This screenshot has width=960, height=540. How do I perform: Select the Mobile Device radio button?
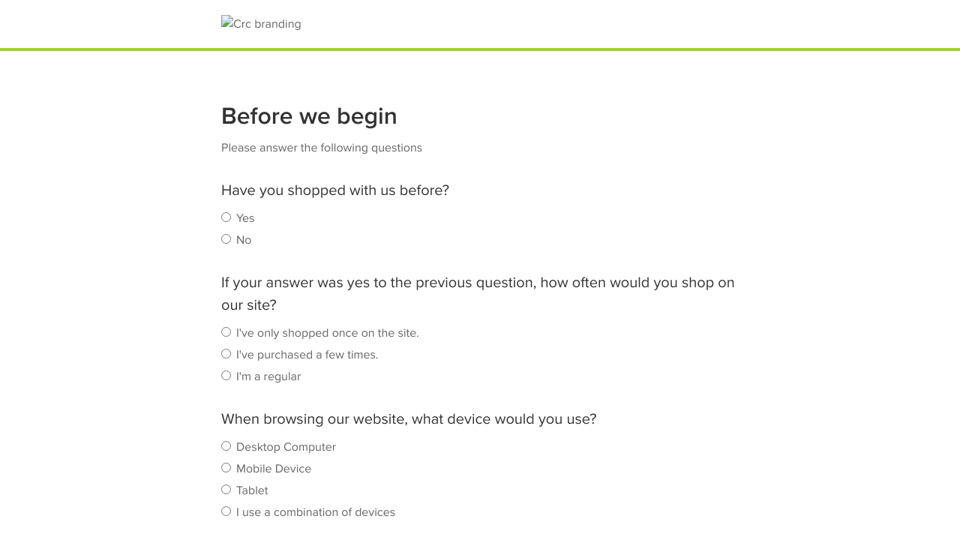[x=226, y=468]
